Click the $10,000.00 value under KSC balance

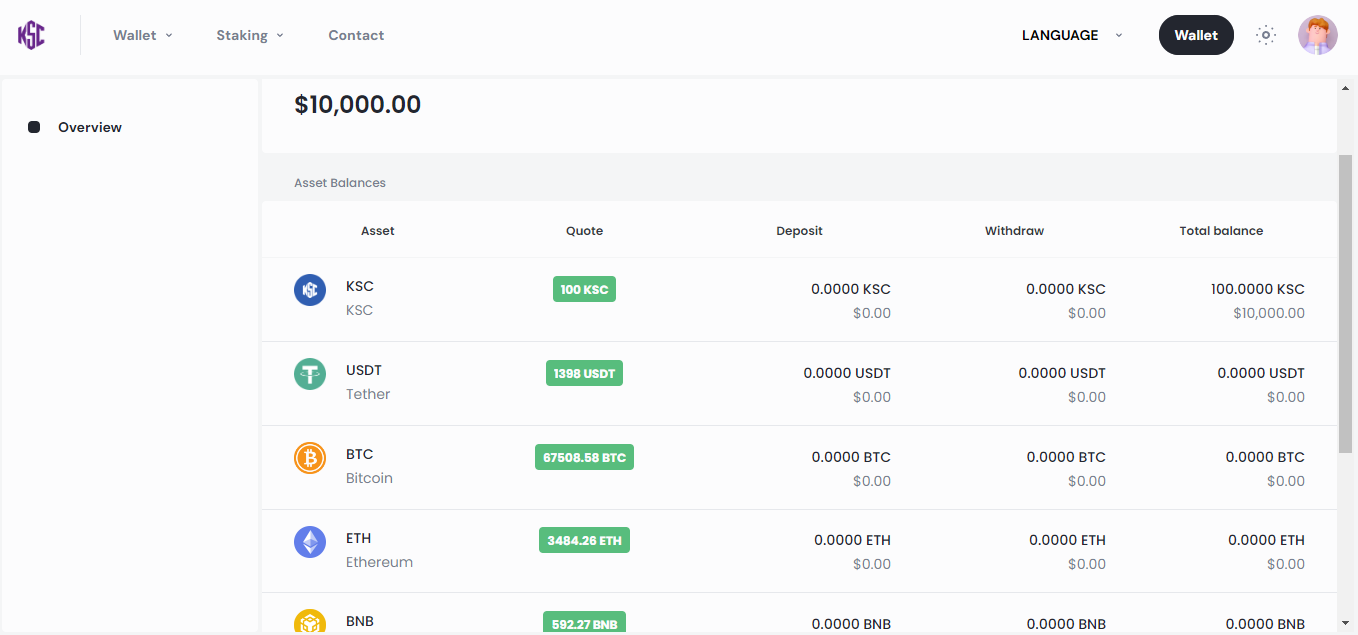[x=1269, y=313]
